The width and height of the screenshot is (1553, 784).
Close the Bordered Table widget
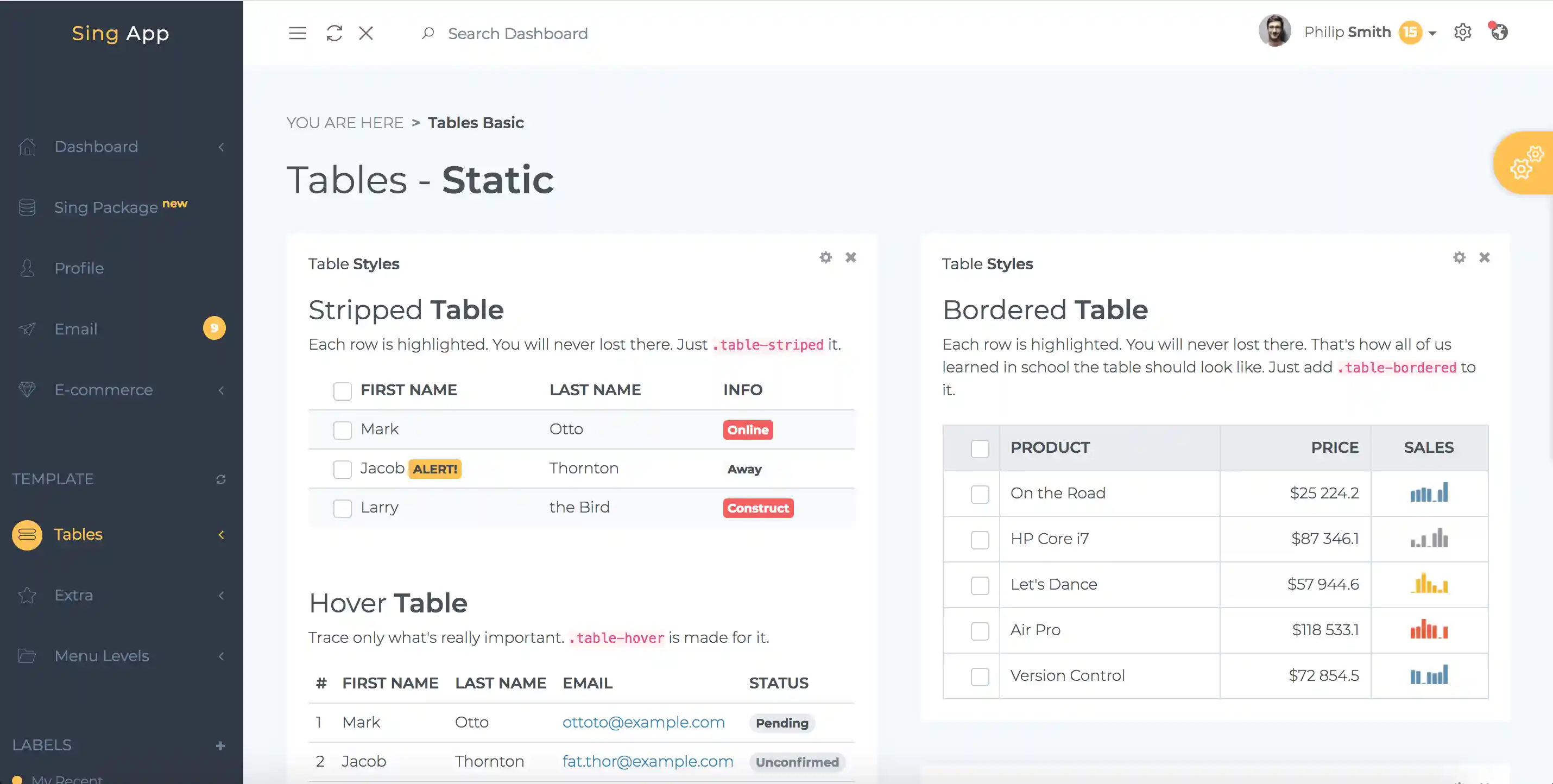click(1484, 257)
